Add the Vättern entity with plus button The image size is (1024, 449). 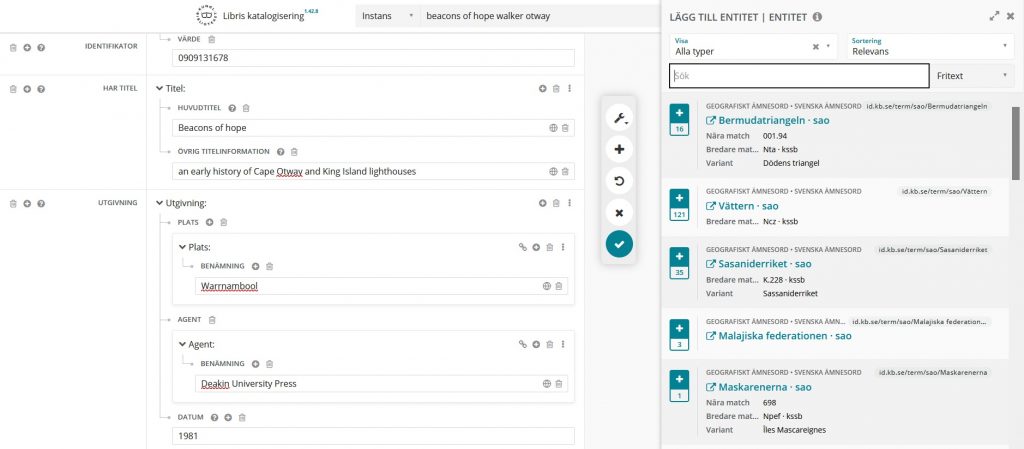679,199
